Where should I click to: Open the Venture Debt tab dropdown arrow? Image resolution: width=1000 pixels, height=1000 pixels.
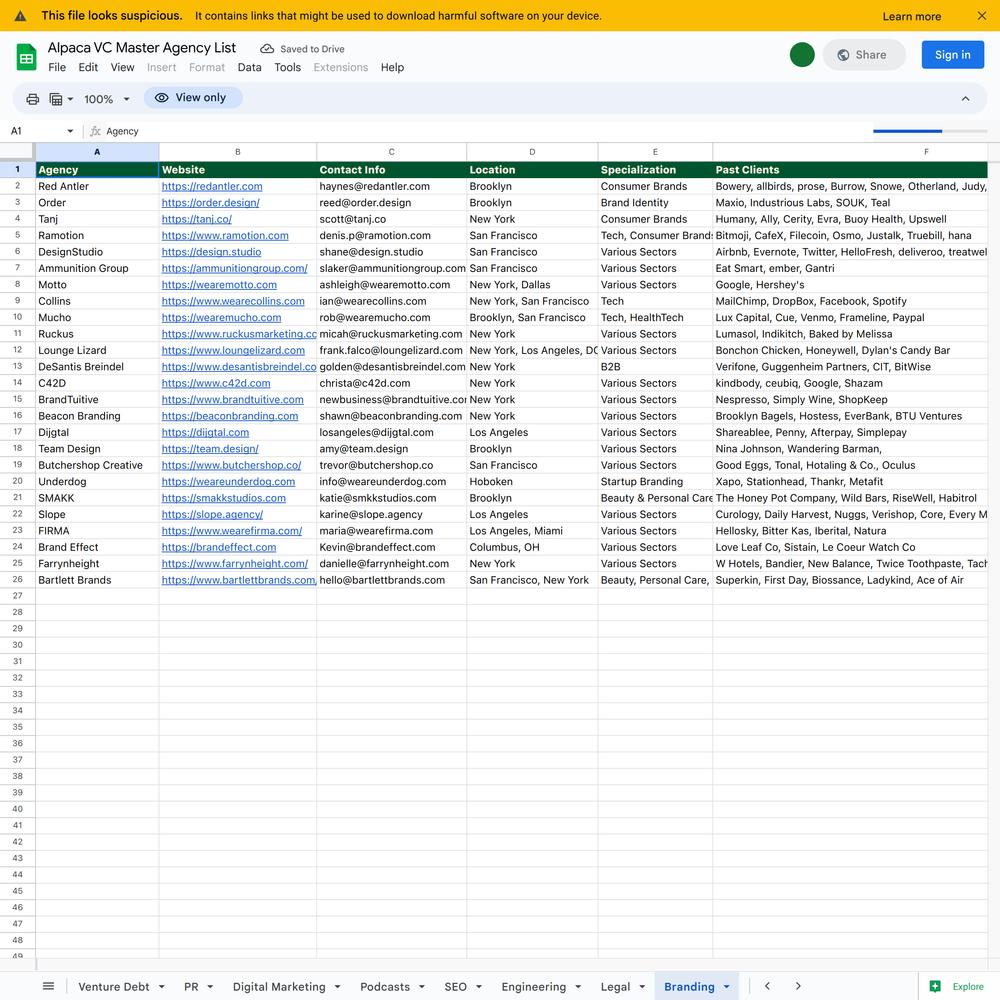tap(162, 987)
